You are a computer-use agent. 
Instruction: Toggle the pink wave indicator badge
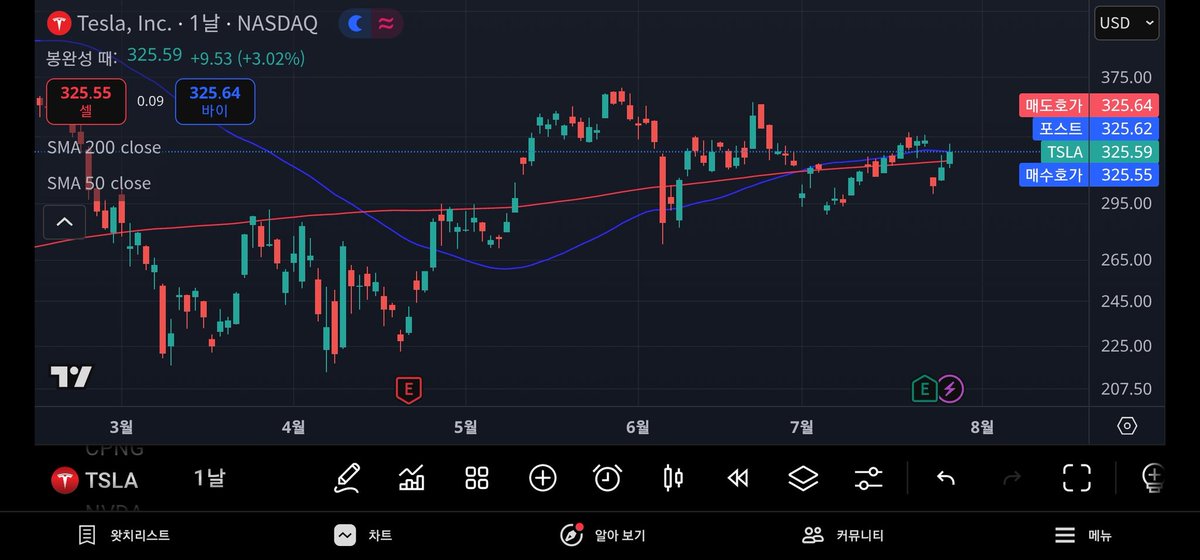click(x=386, y=23)
